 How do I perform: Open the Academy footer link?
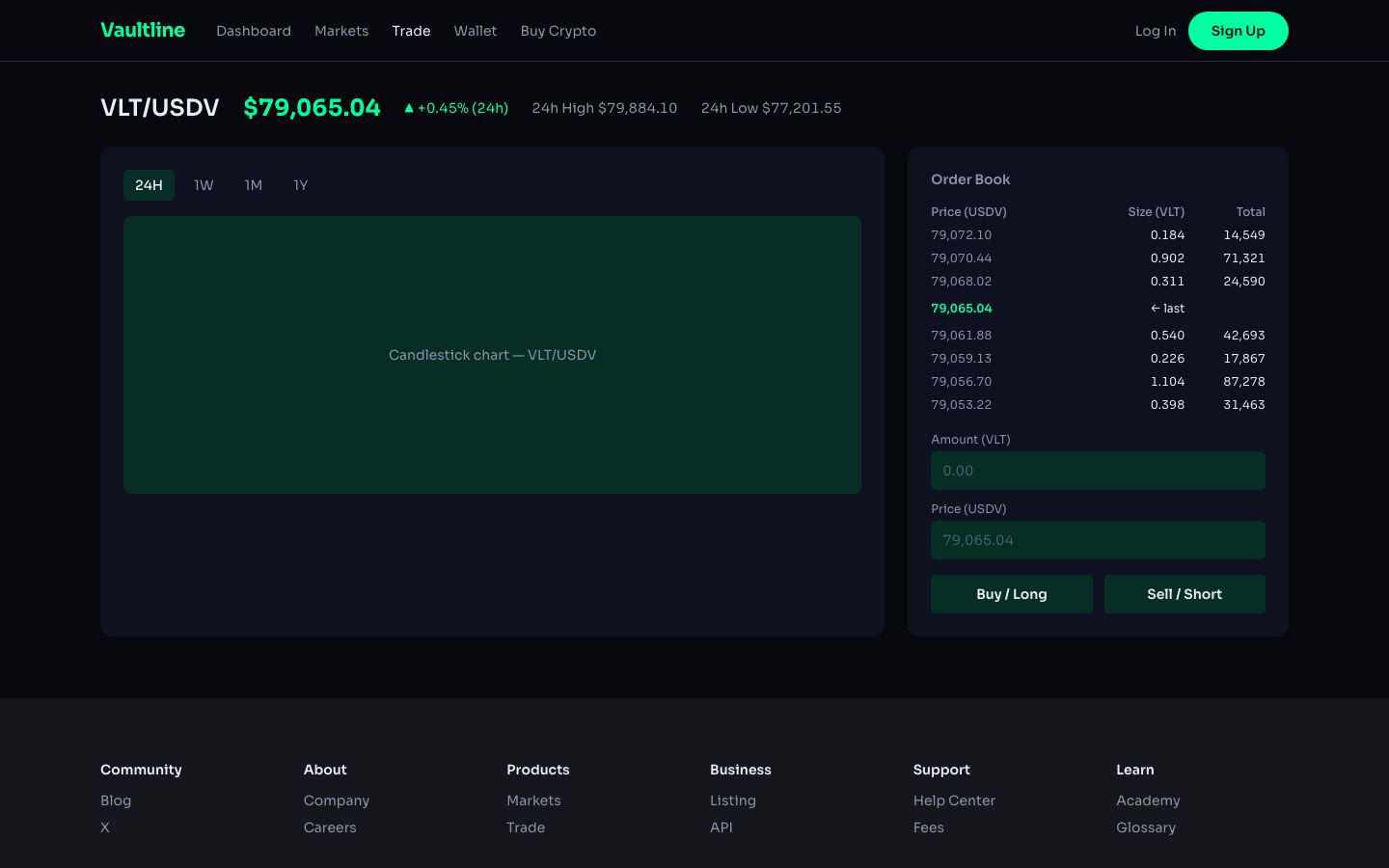(1148, 800)
